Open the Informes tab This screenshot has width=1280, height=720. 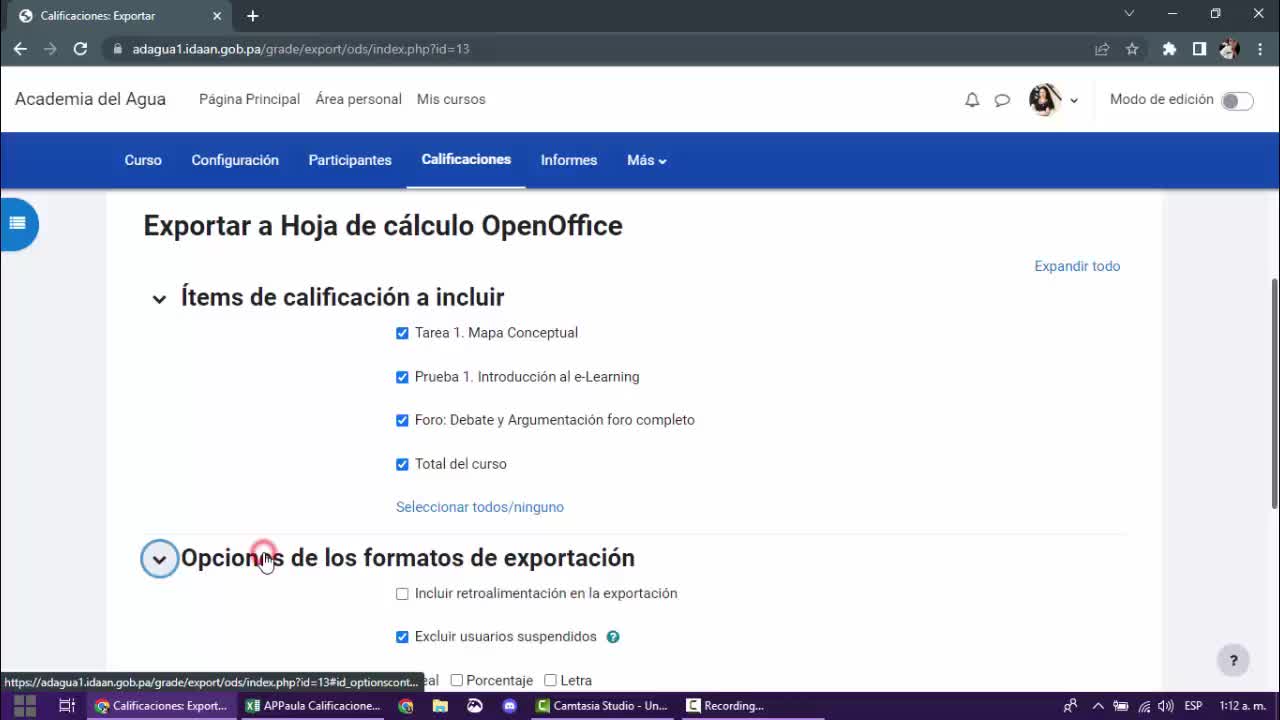click(569, 160)
